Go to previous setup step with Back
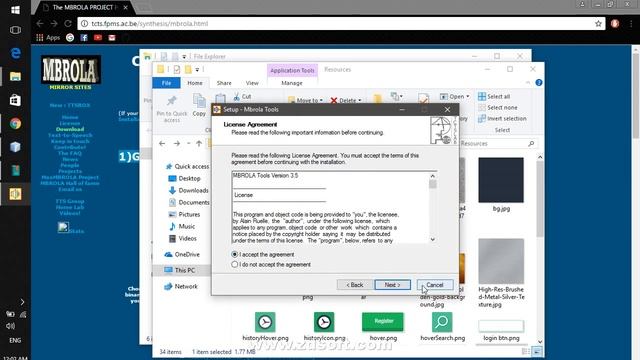 pyautogui.click(x=355, y=285)
